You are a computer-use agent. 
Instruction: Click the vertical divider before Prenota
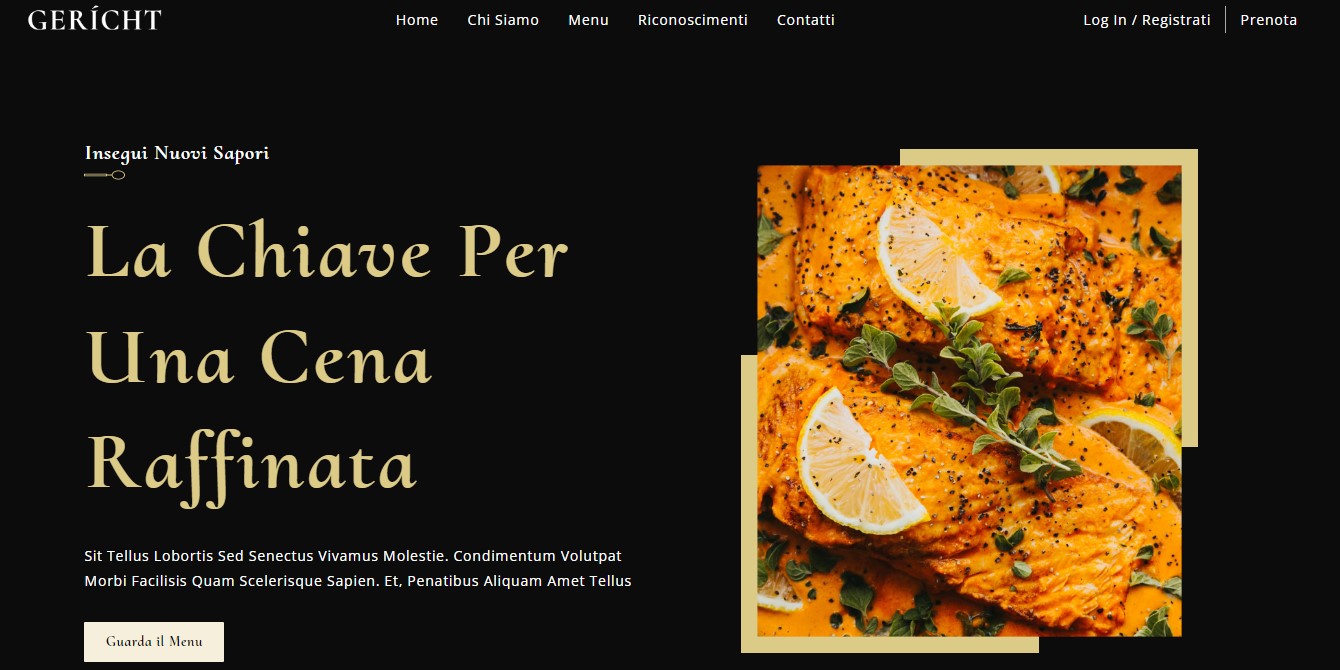point(1225,20)
